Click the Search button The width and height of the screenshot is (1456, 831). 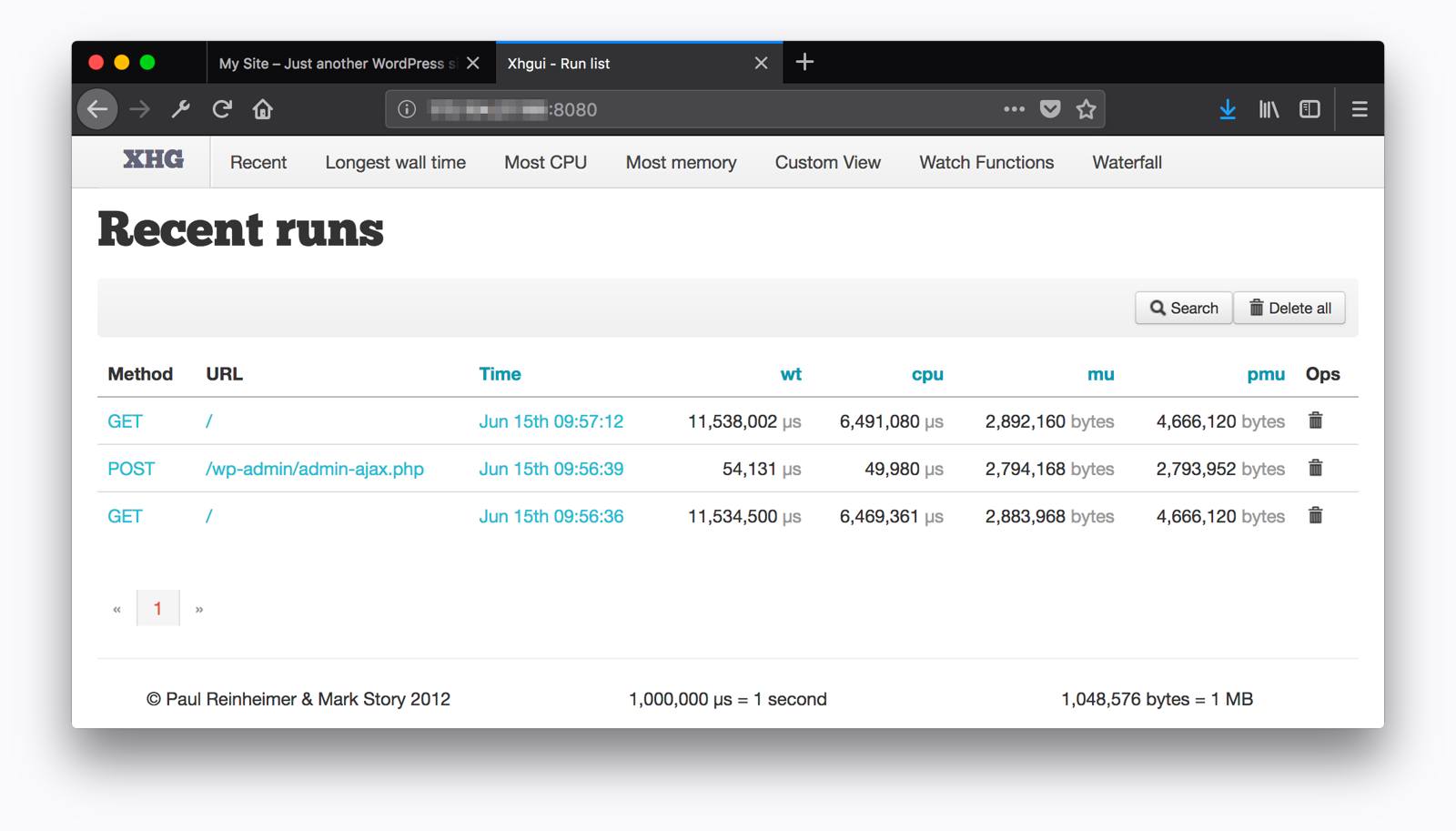click(x=1183, y=308)
